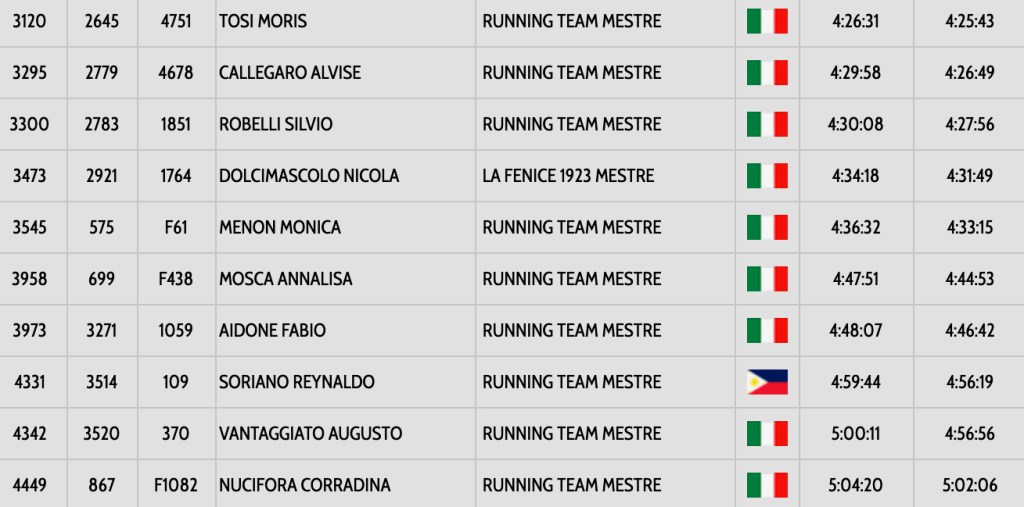Click the team LA FENICE 1923 MESTRE
The image size is (1024, 507).
click(x=568, y=176)
